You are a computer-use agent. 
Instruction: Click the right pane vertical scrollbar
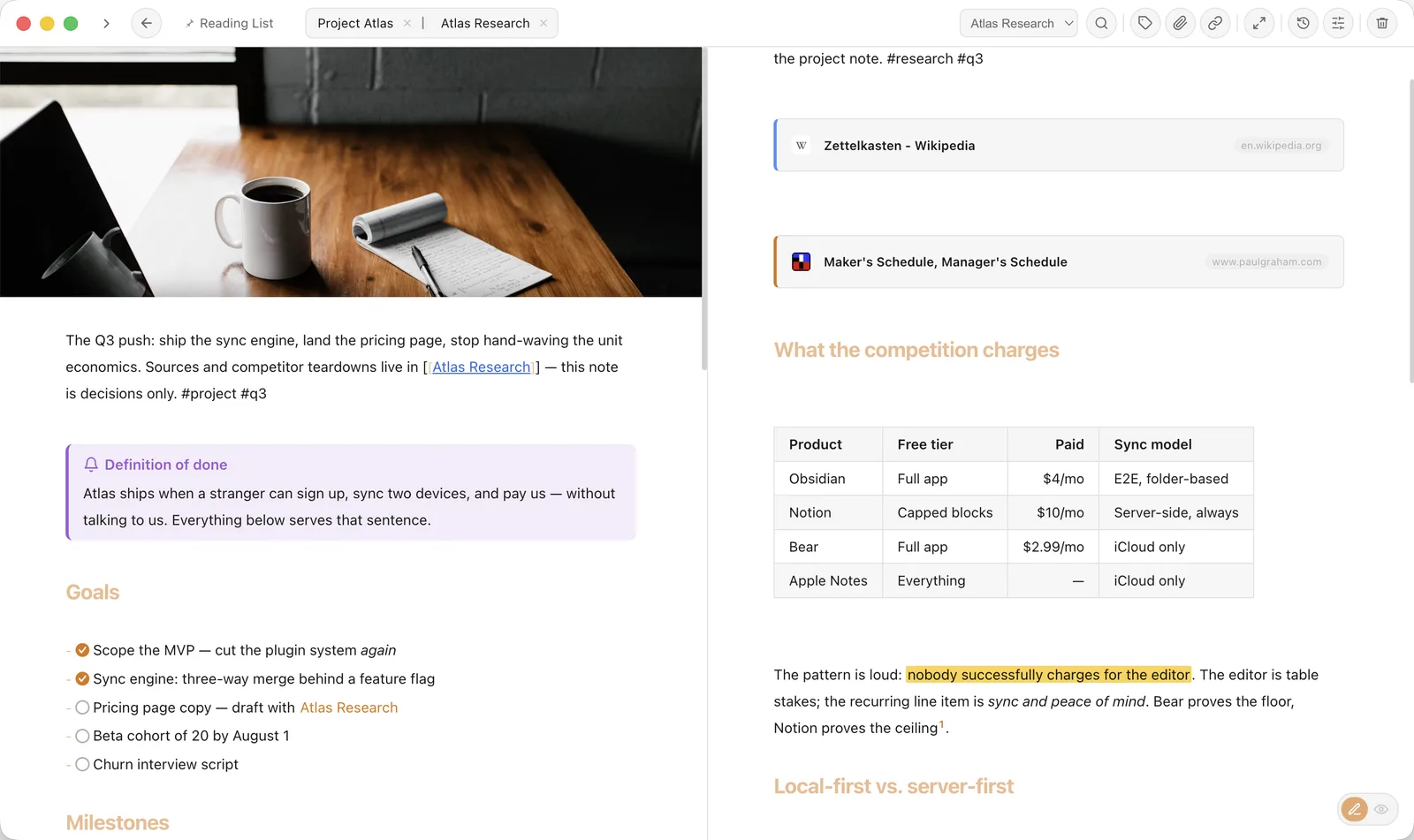(x=1411, y=231)
